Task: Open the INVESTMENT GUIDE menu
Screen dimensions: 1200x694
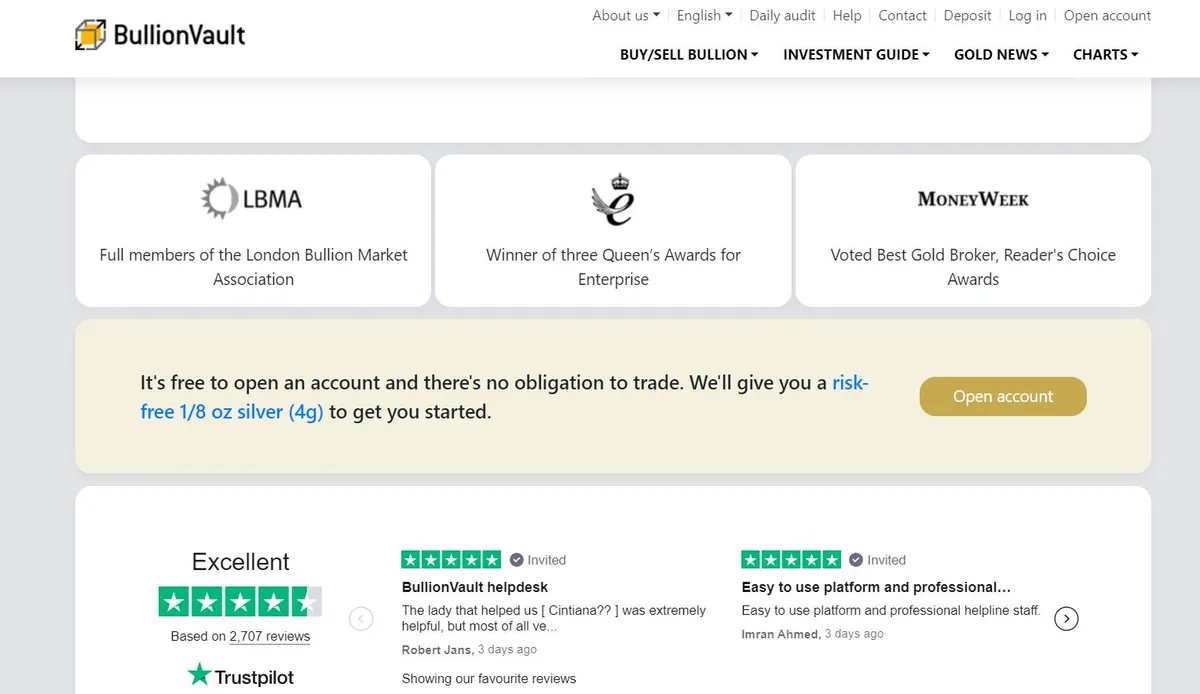Action: tap(856, 54)
